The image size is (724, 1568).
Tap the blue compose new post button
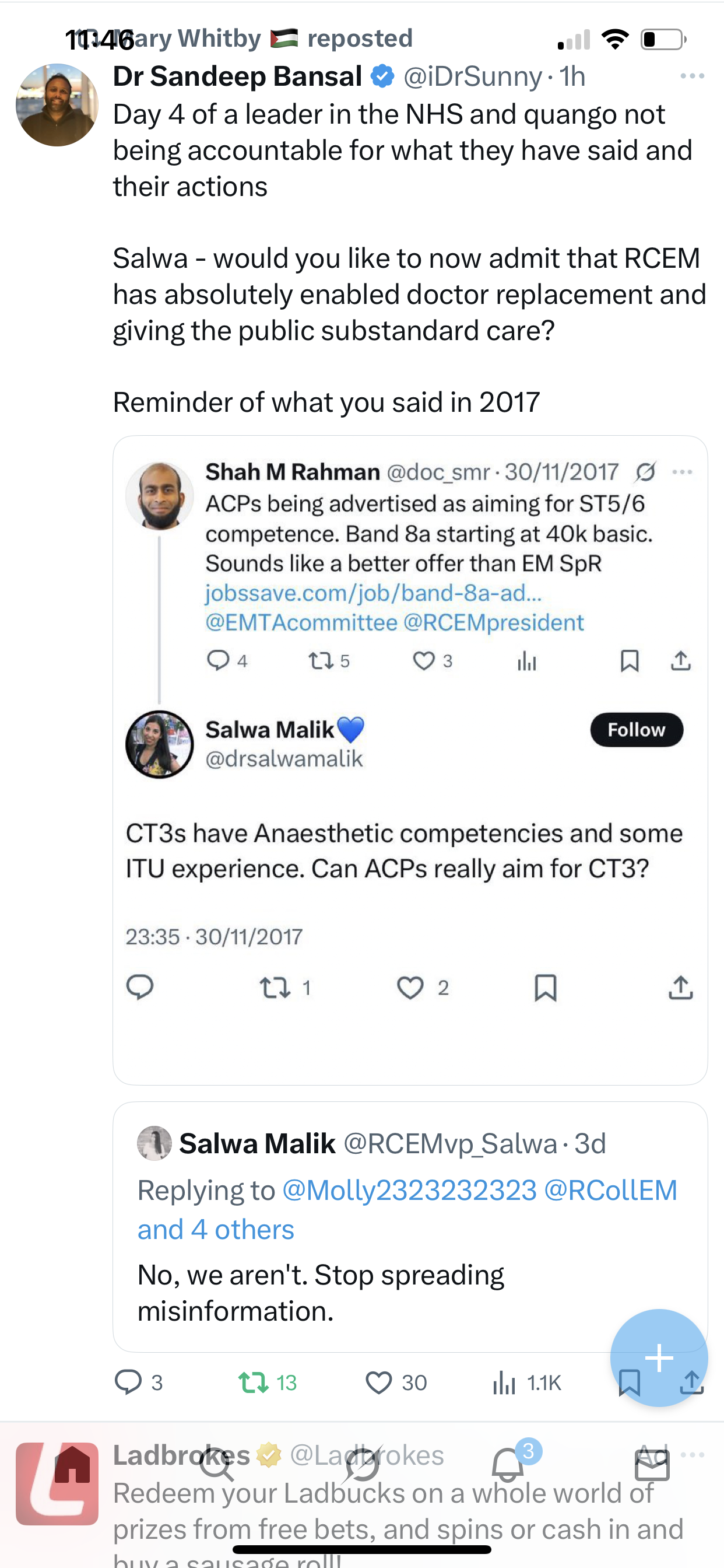(658, 1357)
